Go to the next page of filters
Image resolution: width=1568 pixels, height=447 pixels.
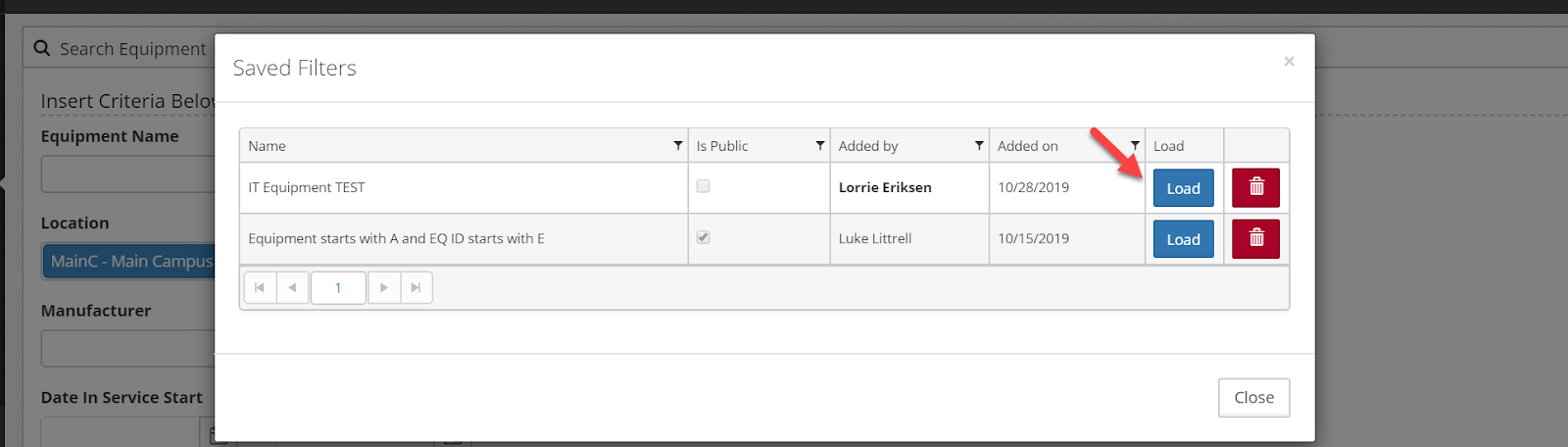pos(384,288)
